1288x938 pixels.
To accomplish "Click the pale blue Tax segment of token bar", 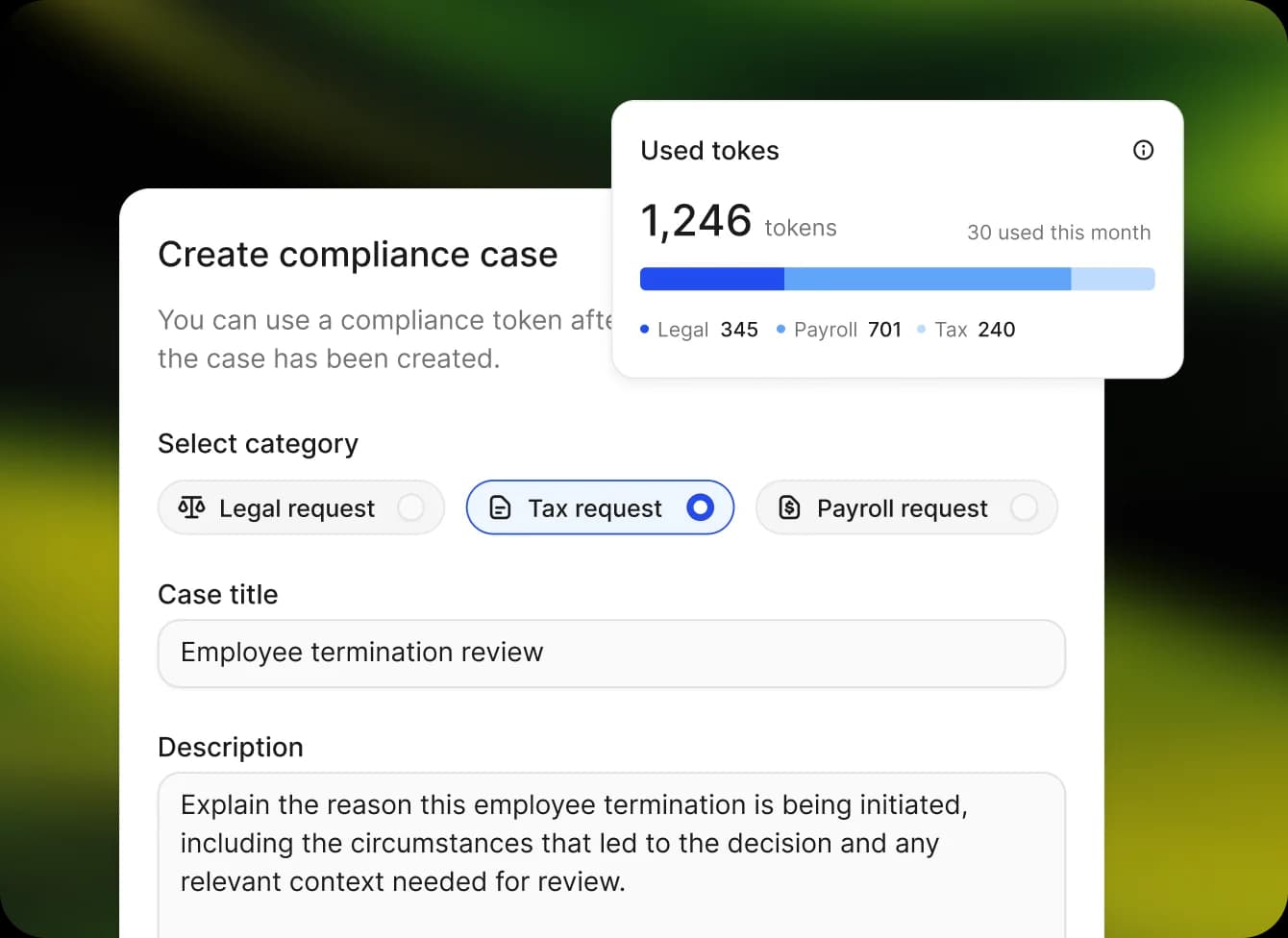I will 1113,279.
